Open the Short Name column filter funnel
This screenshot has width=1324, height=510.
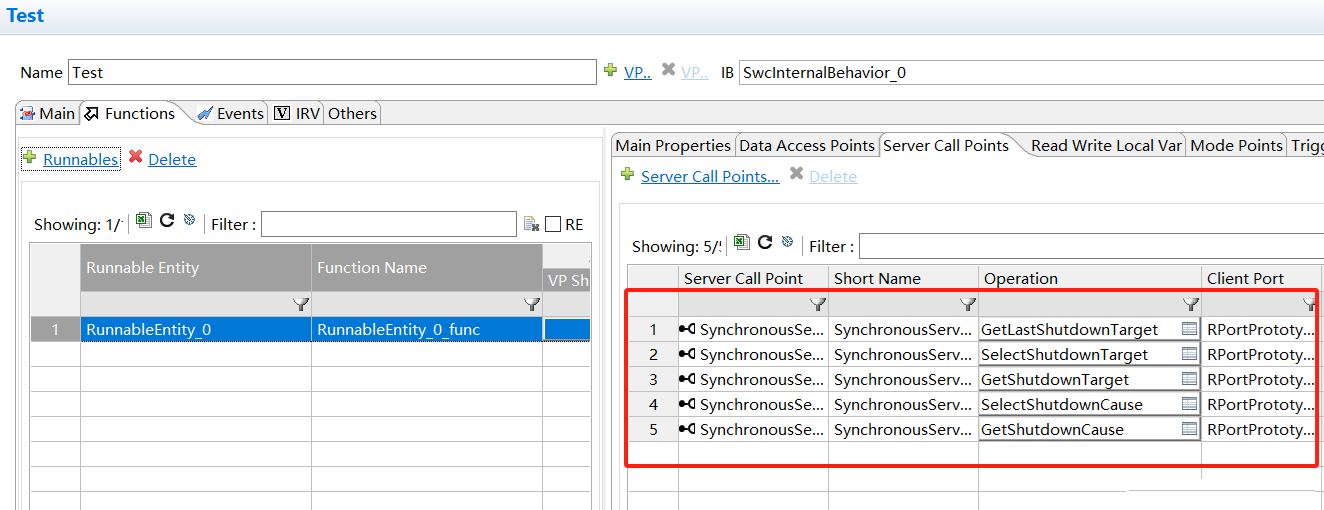coord(967,304)
